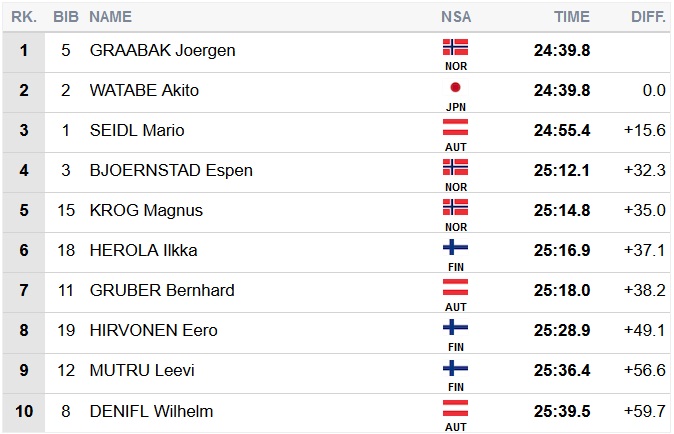
Task: Click the Finland flag beside HEROLA Ilkka
Action: (455, 247)
